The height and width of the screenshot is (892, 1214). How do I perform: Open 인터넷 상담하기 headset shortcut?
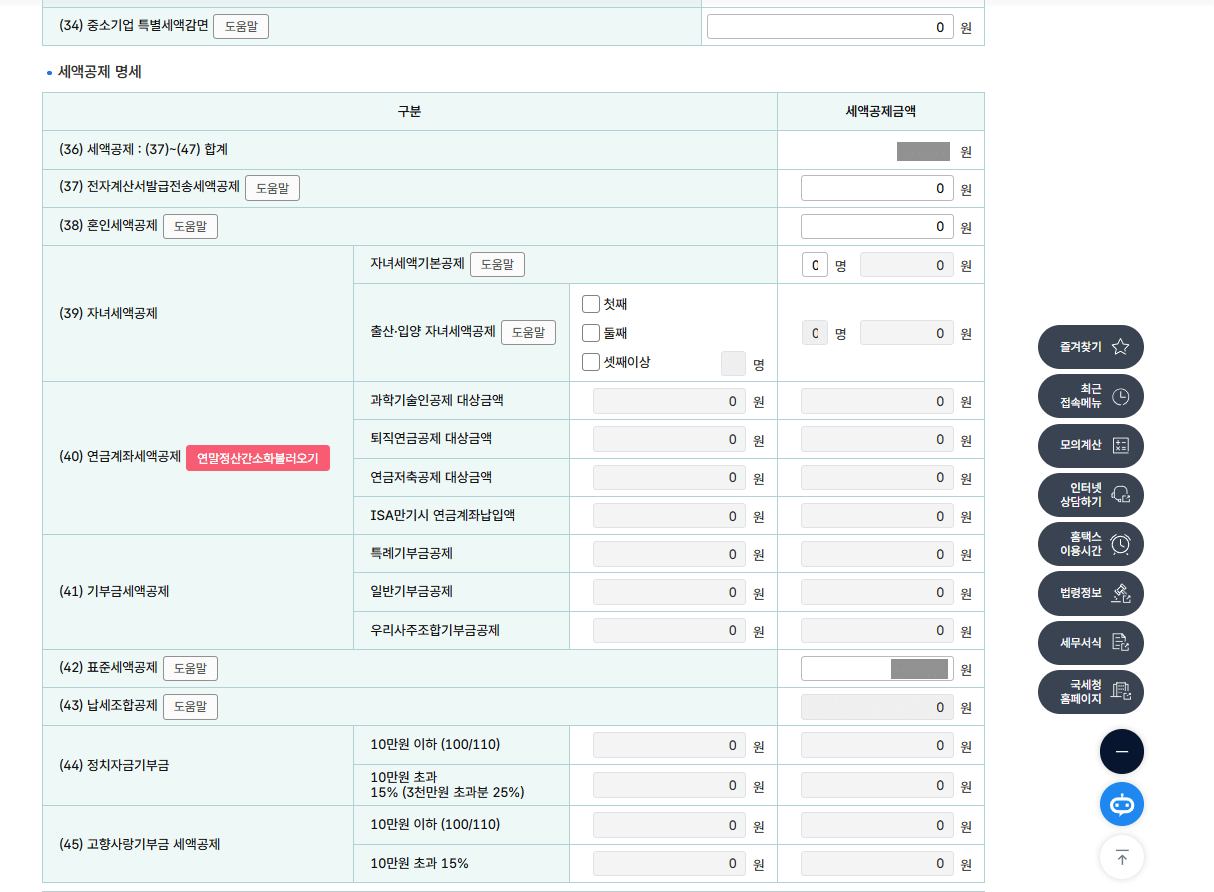(x=1091, y=494)
